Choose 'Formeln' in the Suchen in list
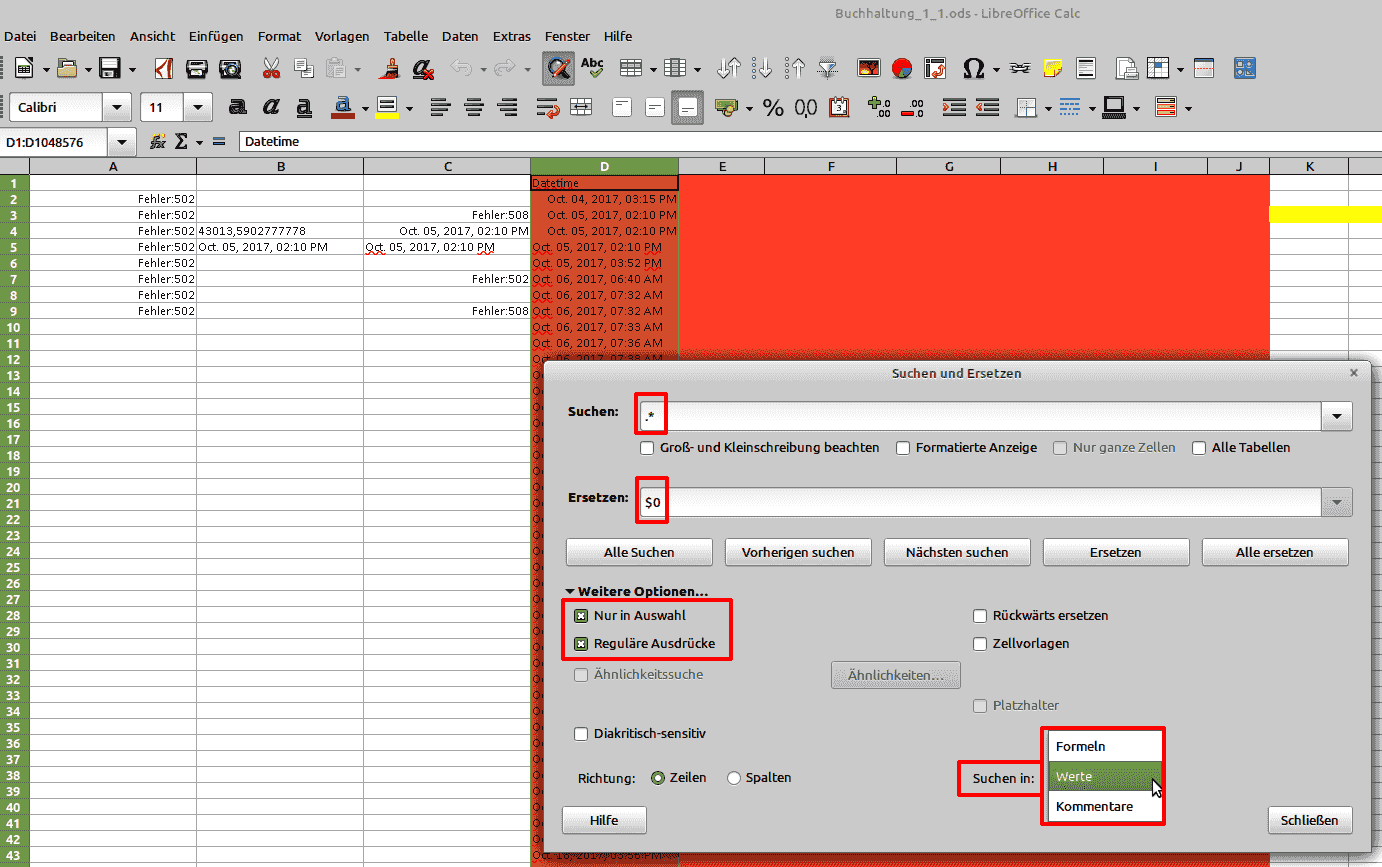The width and height of the screenshot is (1382, 867). tap(1081, 746)
